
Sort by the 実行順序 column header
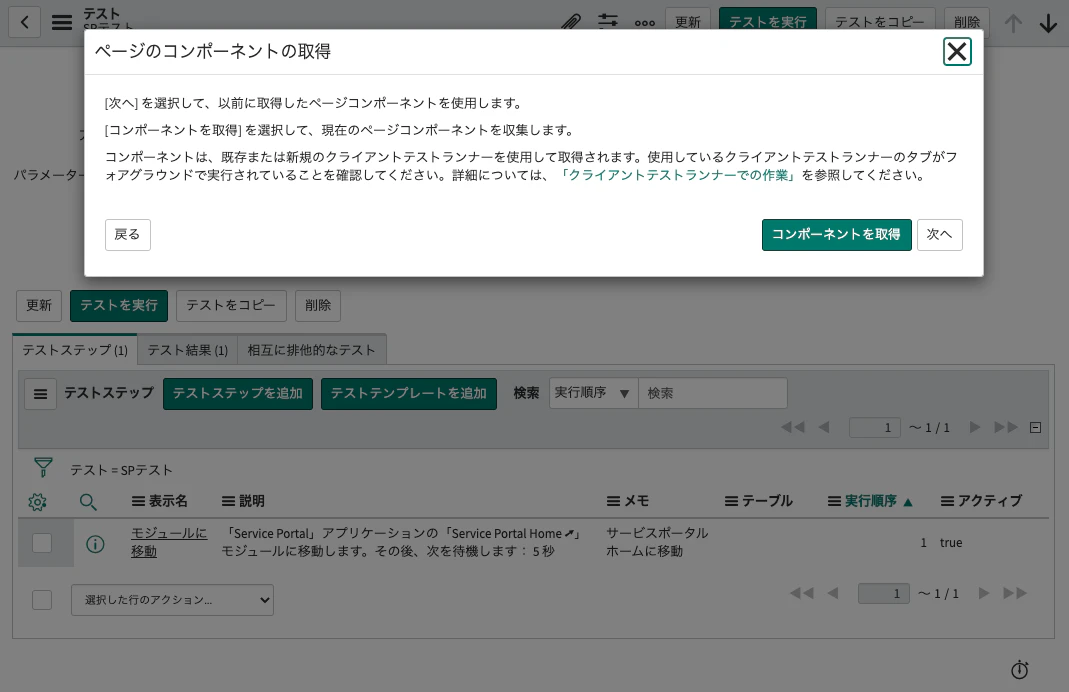point(871,501)
